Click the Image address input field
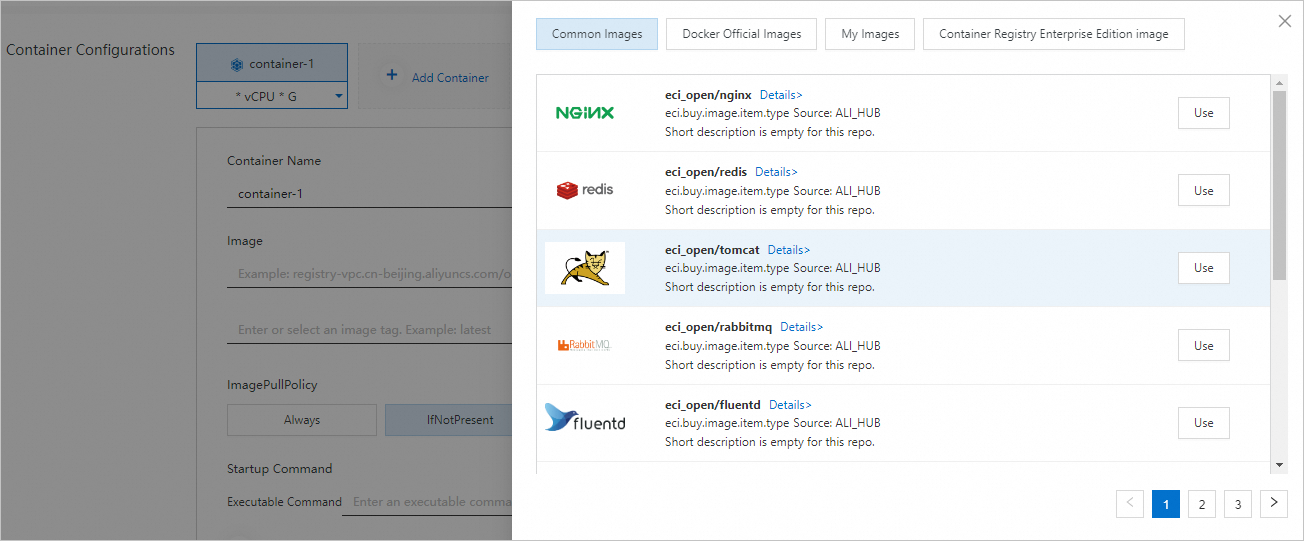 coord(369,274)
